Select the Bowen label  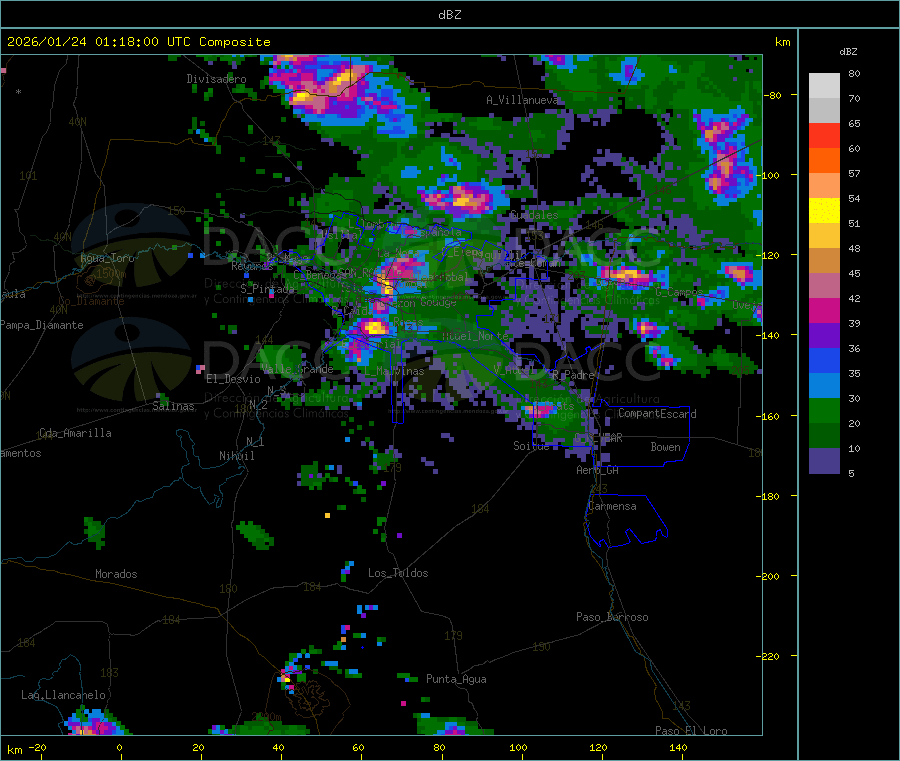click(665, 447)
